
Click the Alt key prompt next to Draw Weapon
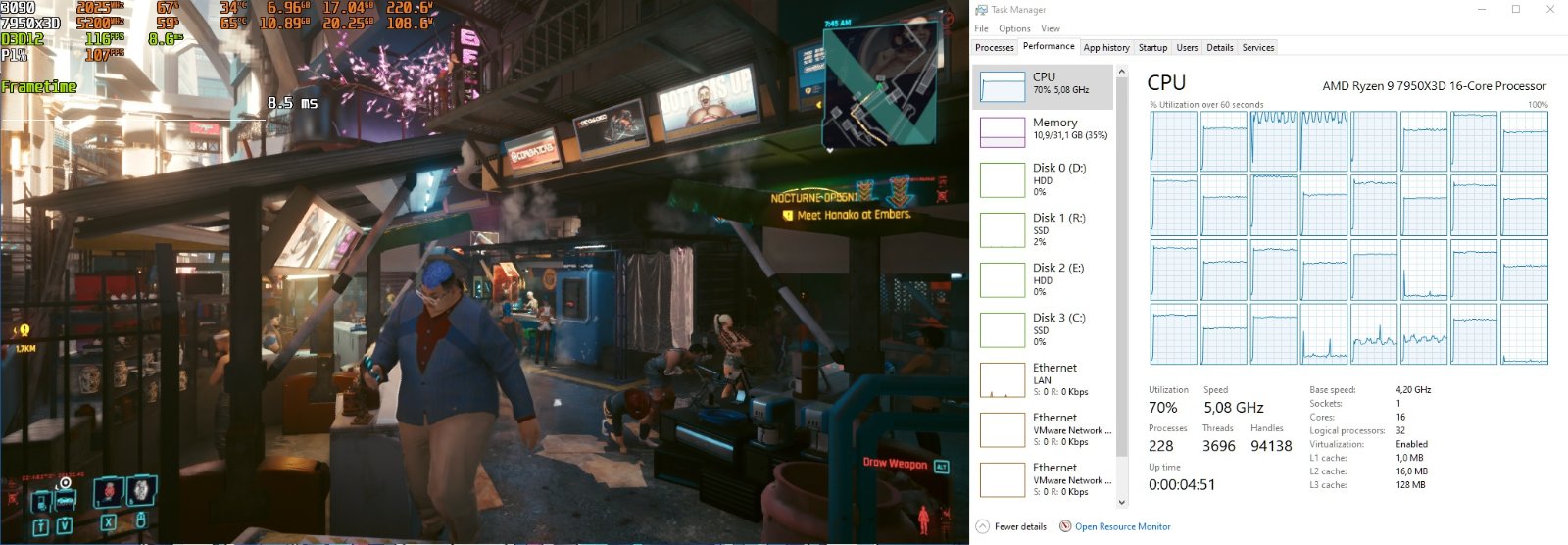tap(942, 467)
